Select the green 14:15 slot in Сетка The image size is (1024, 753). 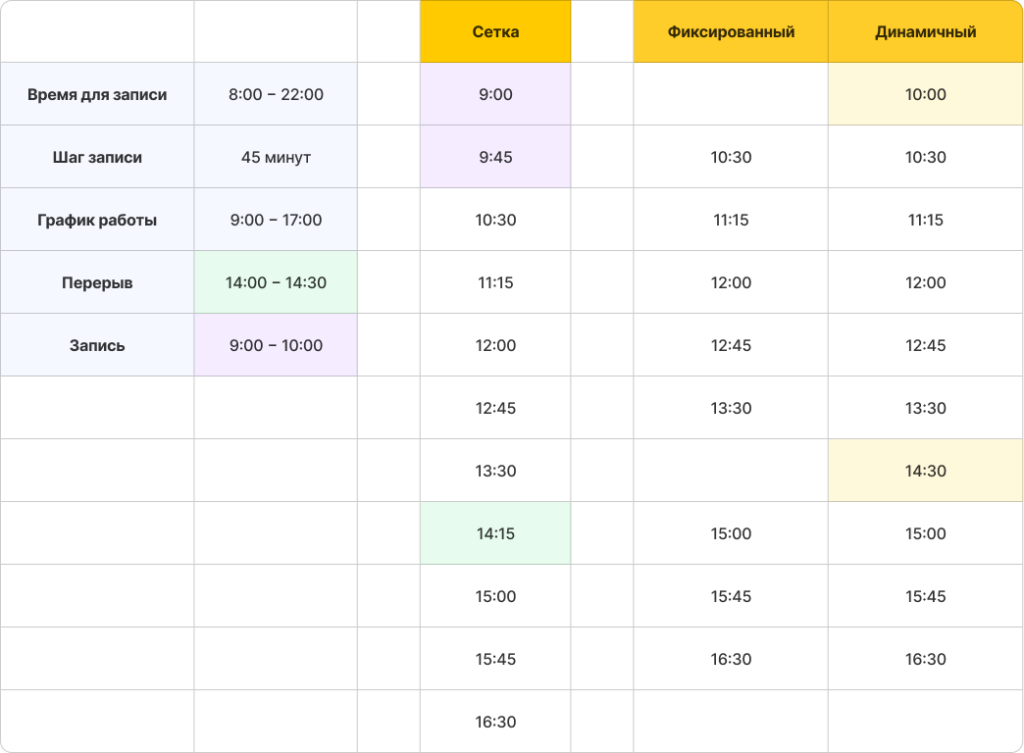coord(495,533)
